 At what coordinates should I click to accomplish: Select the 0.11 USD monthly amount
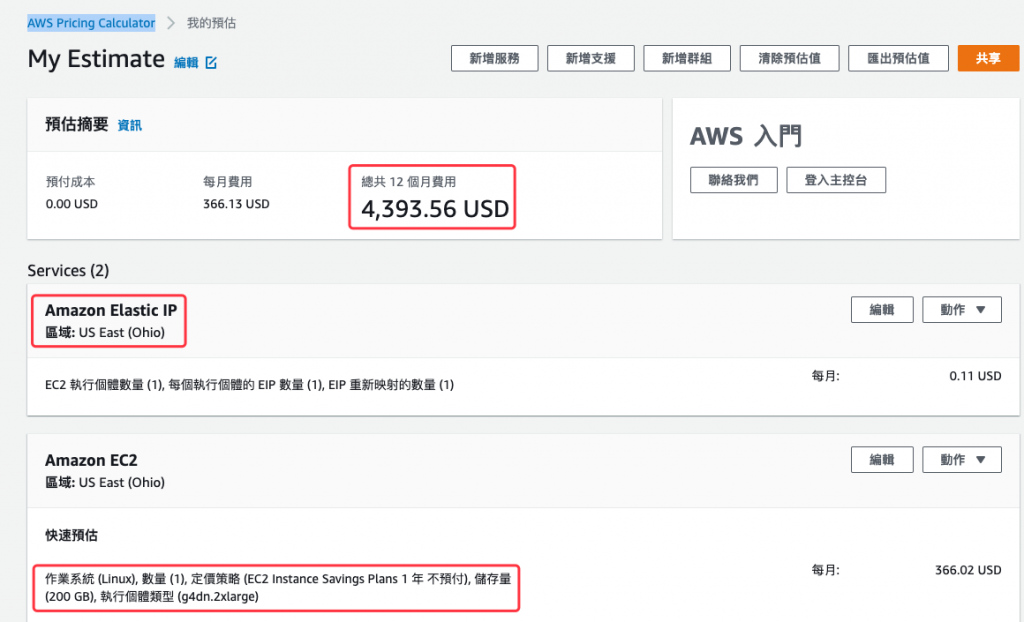click(975, 376)
